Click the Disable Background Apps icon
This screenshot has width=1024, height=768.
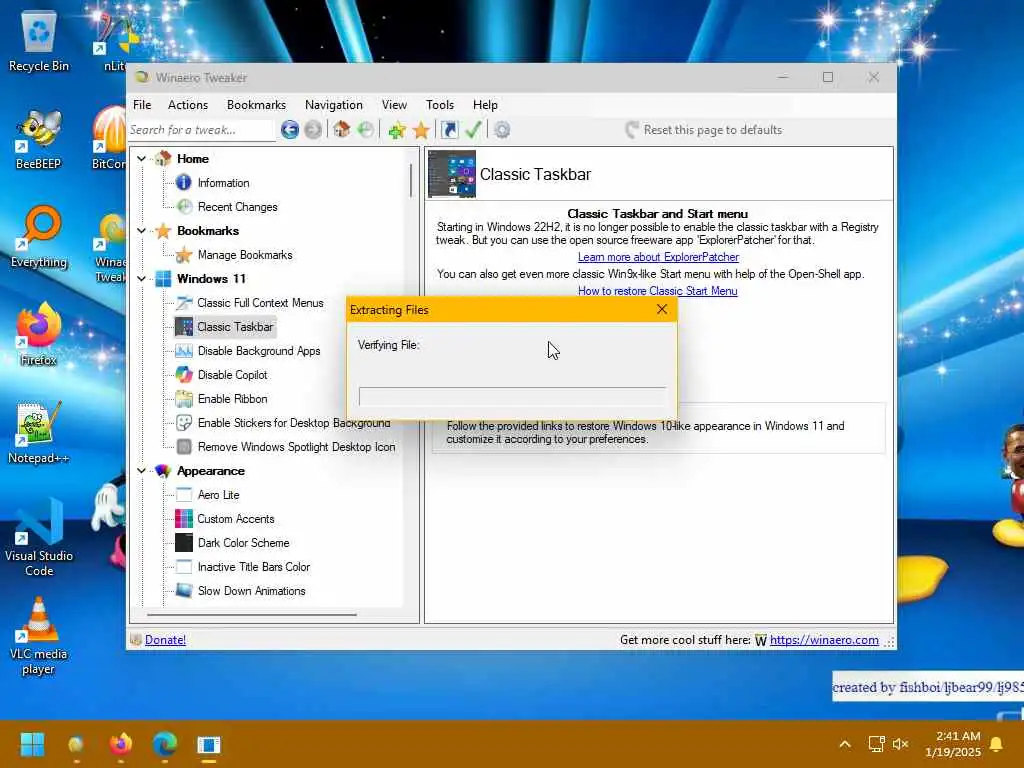click(x=184, y=351)
